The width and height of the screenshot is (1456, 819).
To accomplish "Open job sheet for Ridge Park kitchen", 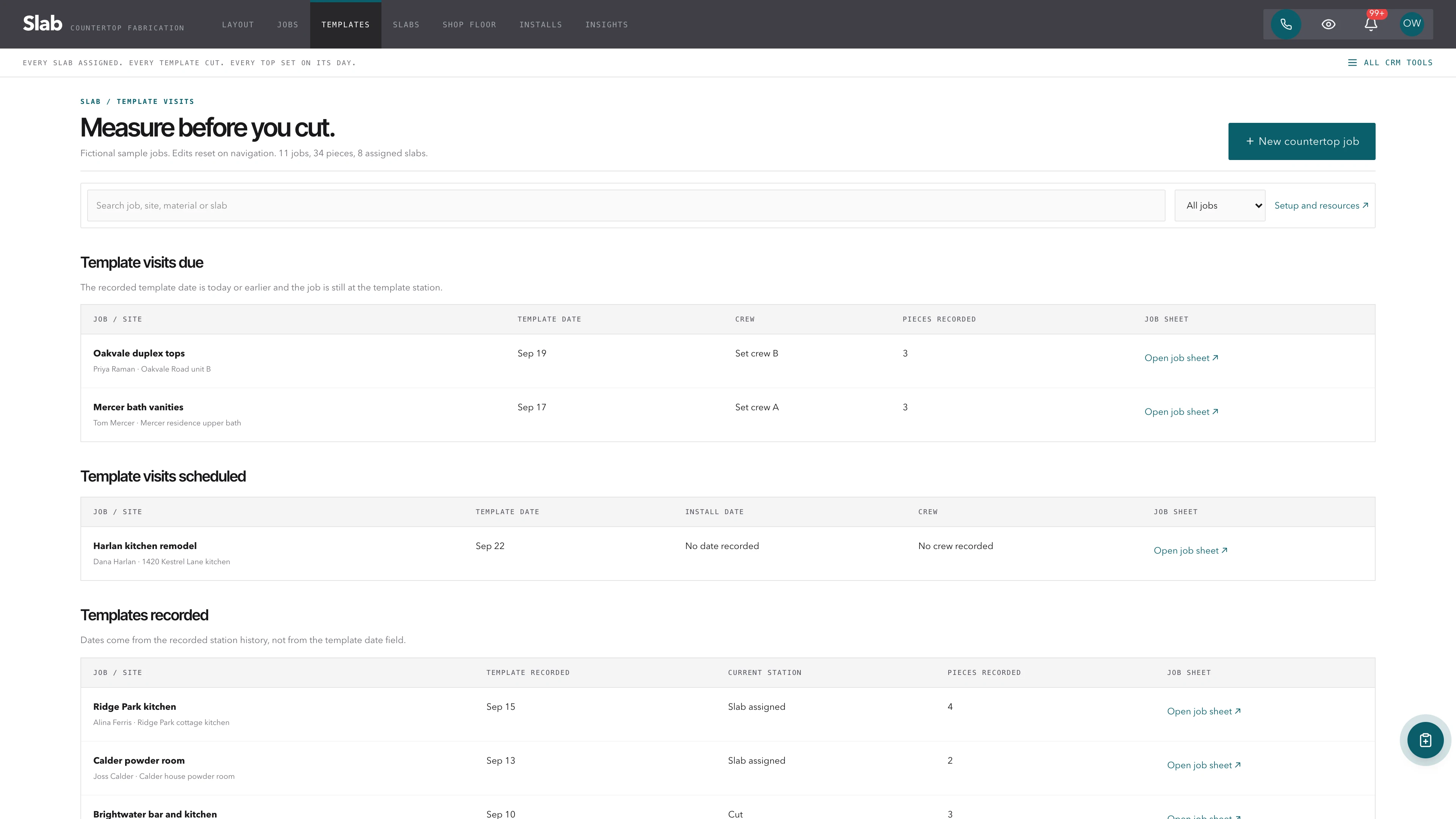I will 1204,712.
